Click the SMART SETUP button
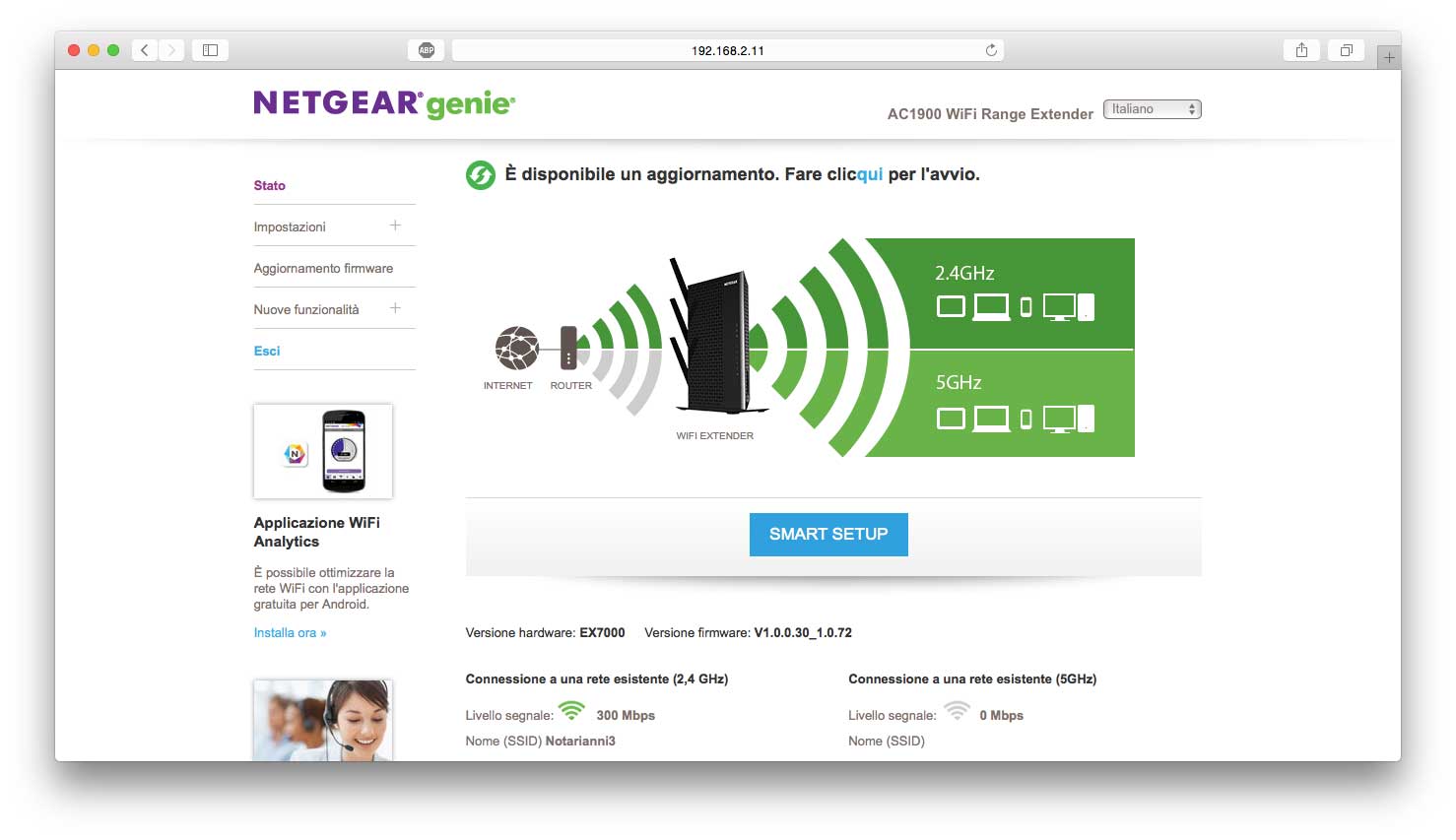1456x840 pixels. (x=828, y=534)
